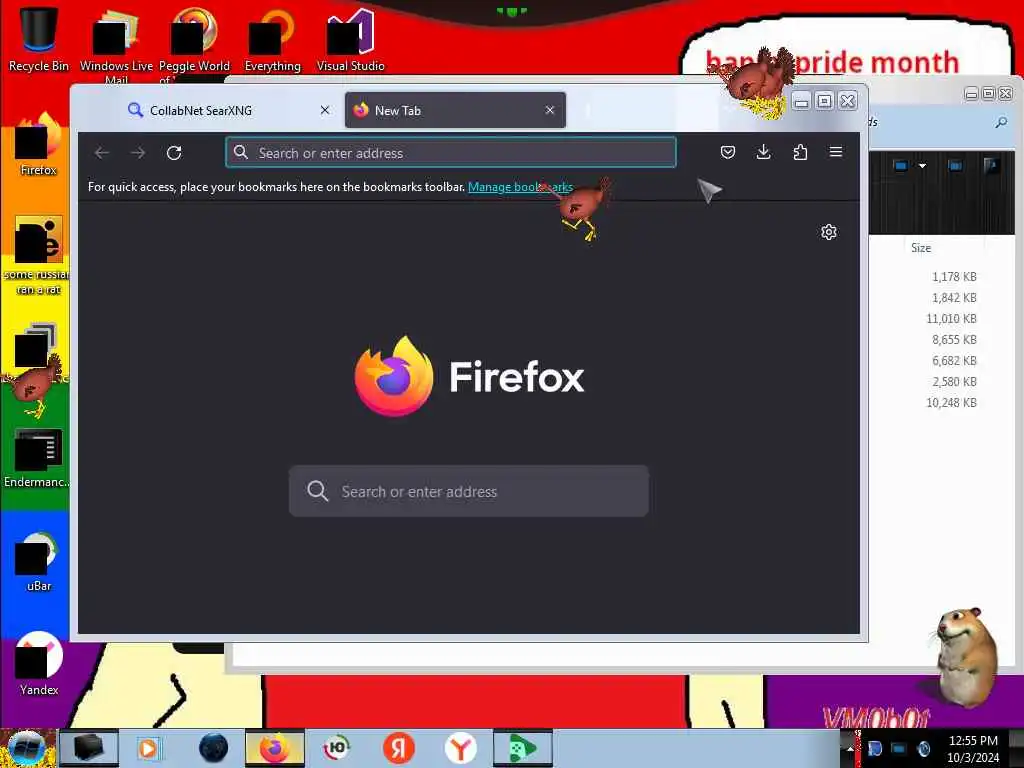Image resolution: width=1024 pixels, height=768 pixels.
Task: Open the Peggle World desktop shortcut
Action: coord(194,44)
